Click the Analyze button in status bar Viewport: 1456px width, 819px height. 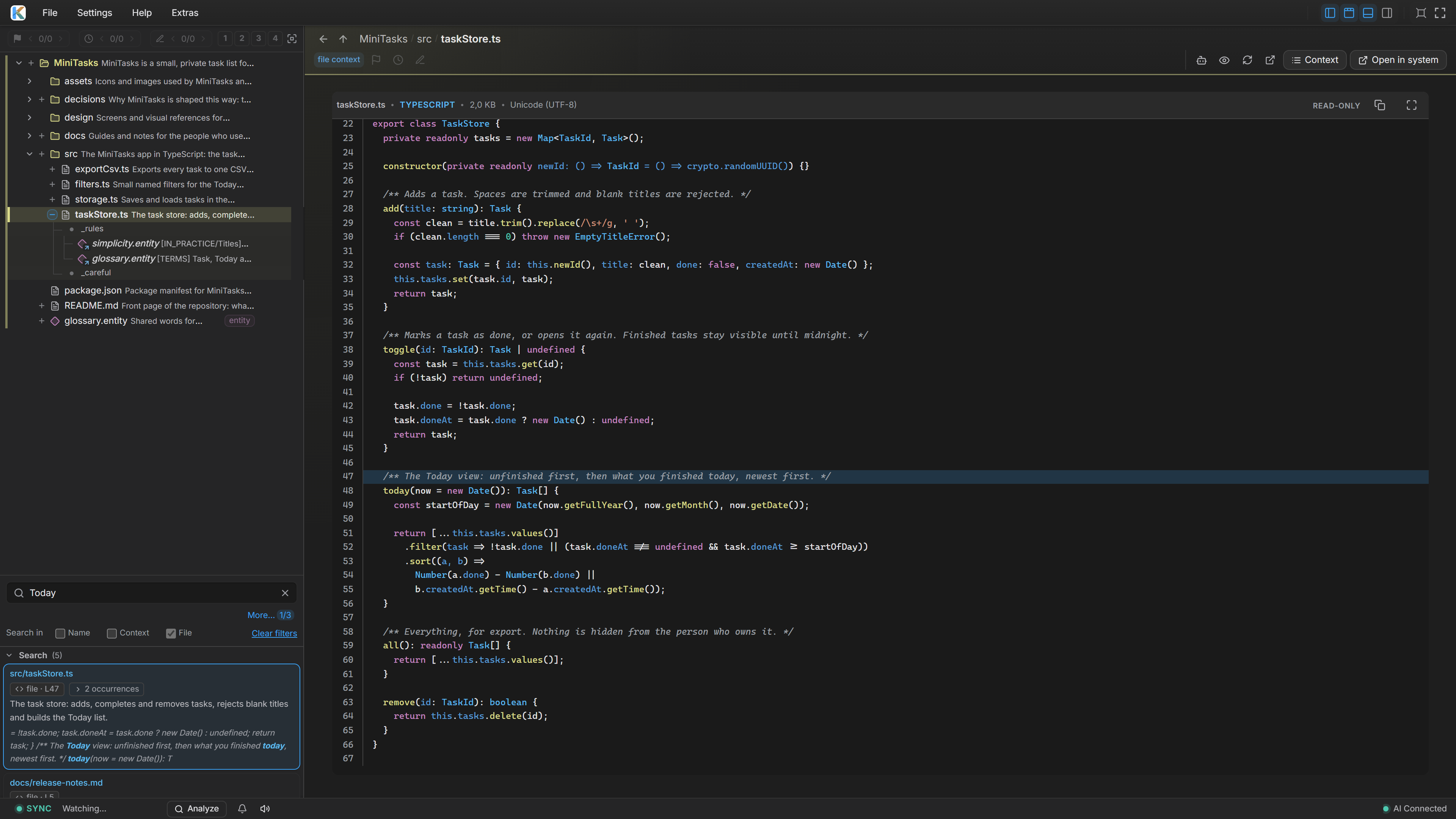tap(197, 808)
